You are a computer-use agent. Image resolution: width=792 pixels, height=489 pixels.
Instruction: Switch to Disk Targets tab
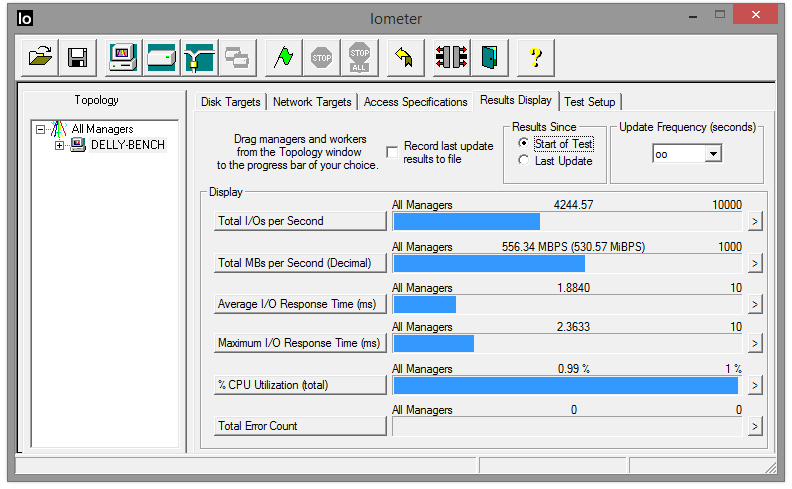(x=230, y=102)
